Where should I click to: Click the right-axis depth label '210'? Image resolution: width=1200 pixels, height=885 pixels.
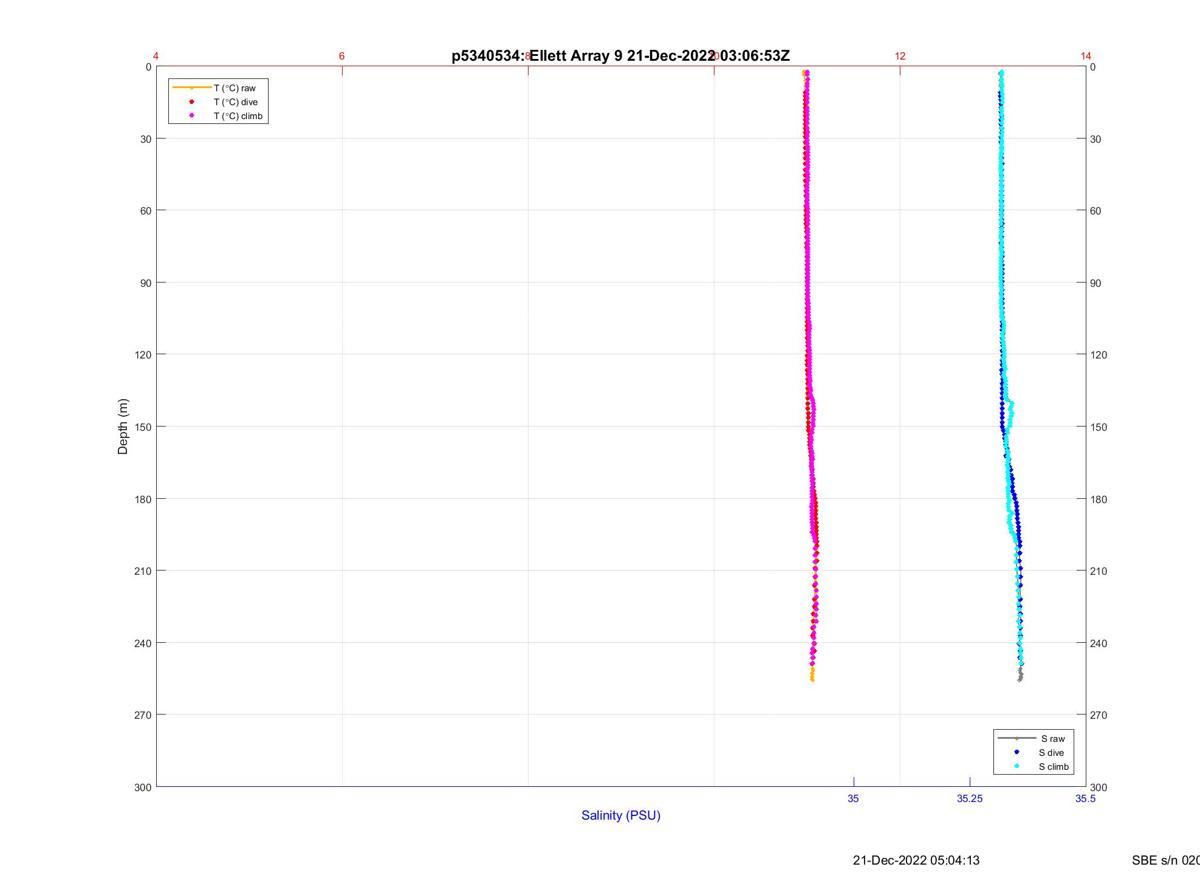point(1099,571)
